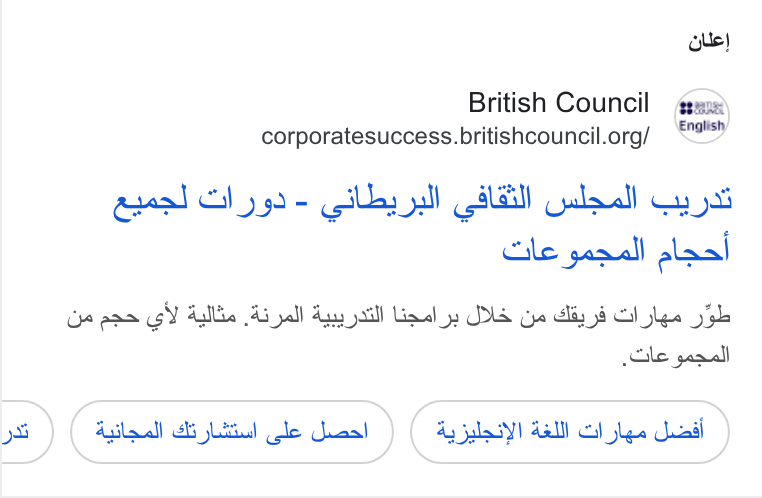Image resolution: width=762 pixels, height=498 pixels.
Task: Click the word المجانية in consultation chip
Action: click(x=129, y=431)
